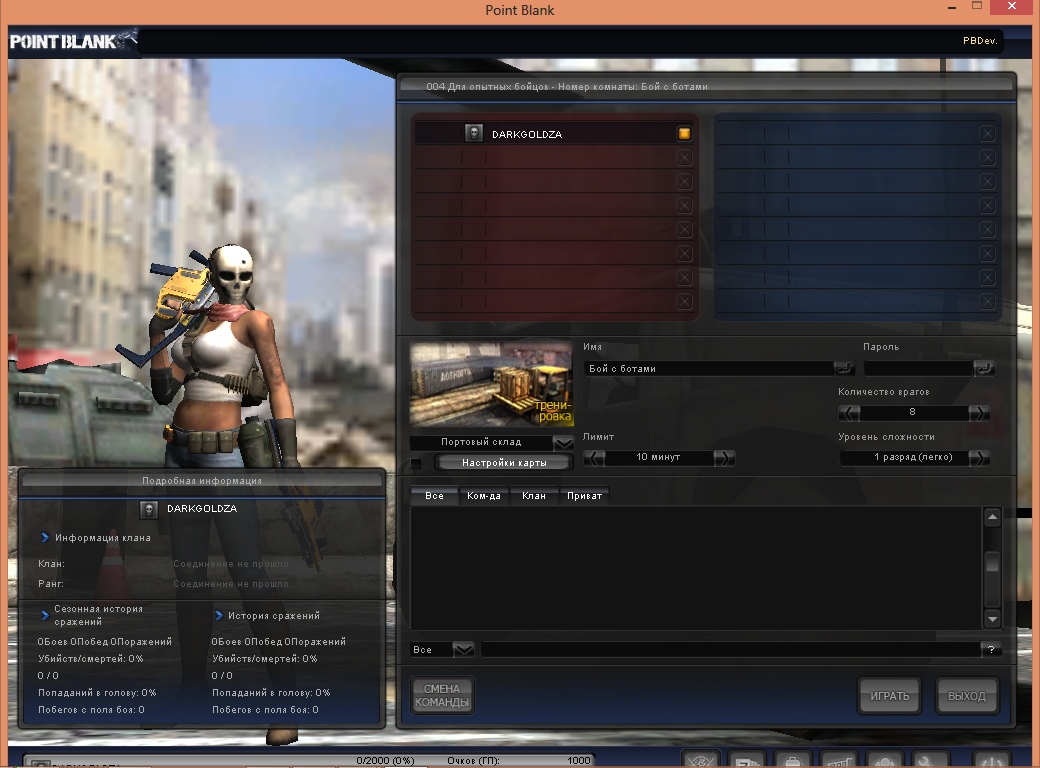
Task: Switch to the Клан chat tab
Action: coord(534,496)
